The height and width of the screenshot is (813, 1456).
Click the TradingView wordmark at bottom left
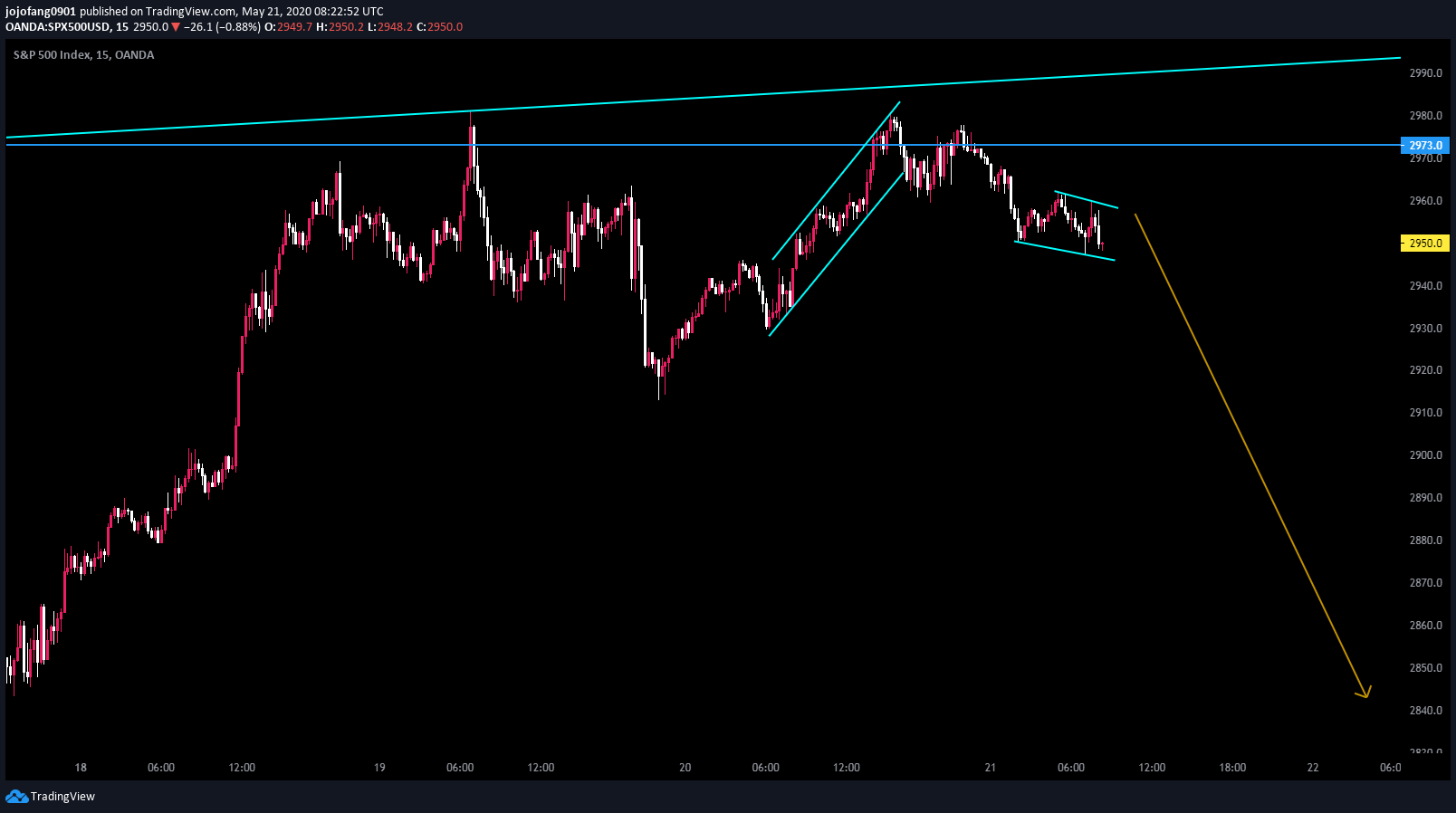coord(62,797)
